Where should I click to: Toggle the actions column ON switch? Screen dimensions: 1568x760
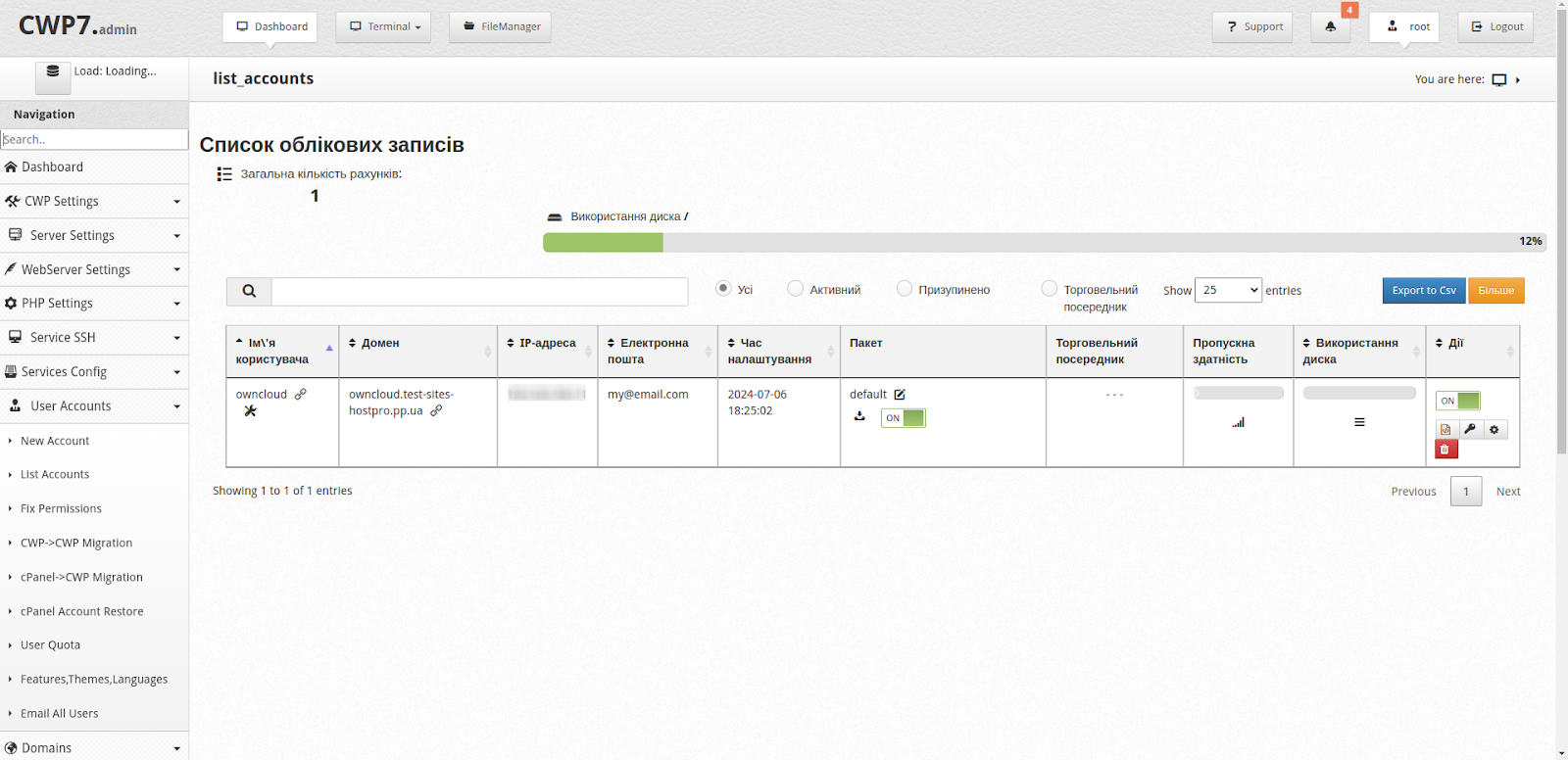[x=1458, y=401]
